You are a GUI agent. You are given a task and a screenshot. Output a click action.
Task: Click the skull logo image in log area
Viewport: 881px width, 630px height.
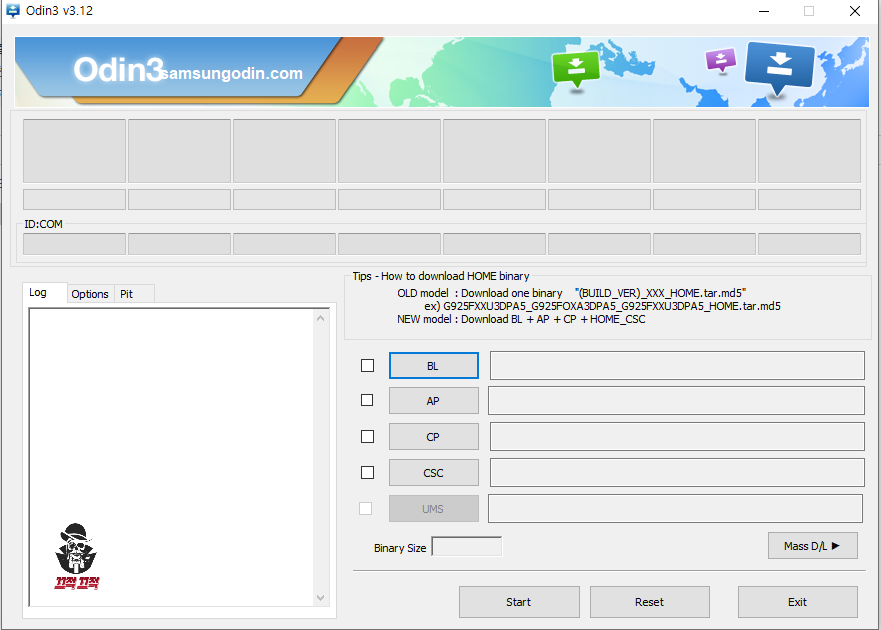76,556
